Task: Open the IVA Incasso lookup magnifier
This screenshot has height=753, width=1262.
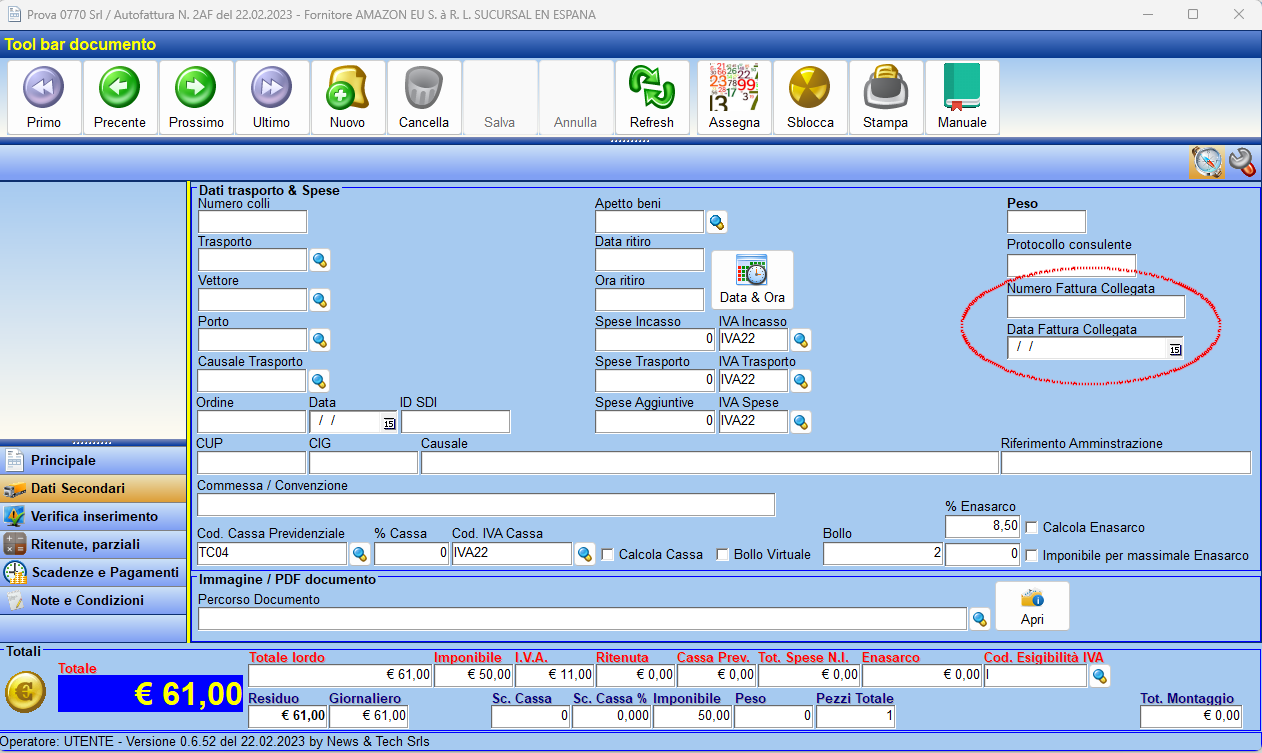Action: [x=801, y=340]
